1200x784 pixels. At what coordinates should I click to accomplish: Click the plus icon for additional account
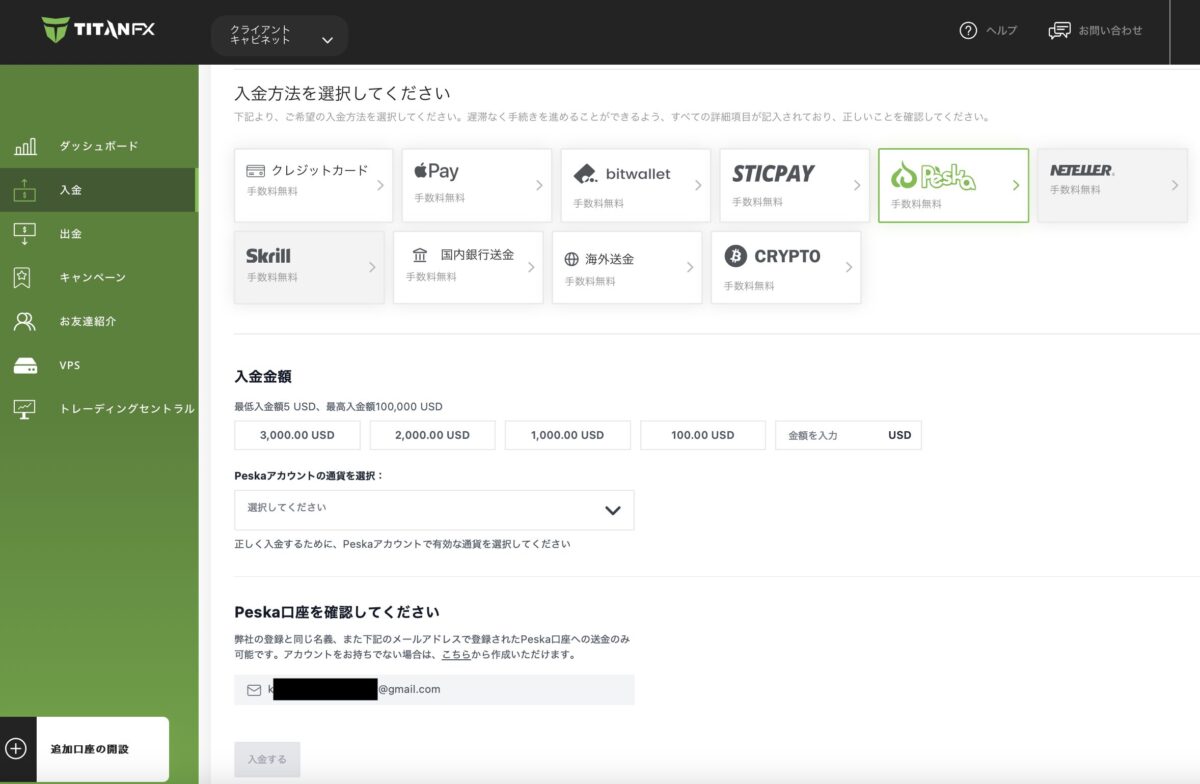[x=17, y=749]
